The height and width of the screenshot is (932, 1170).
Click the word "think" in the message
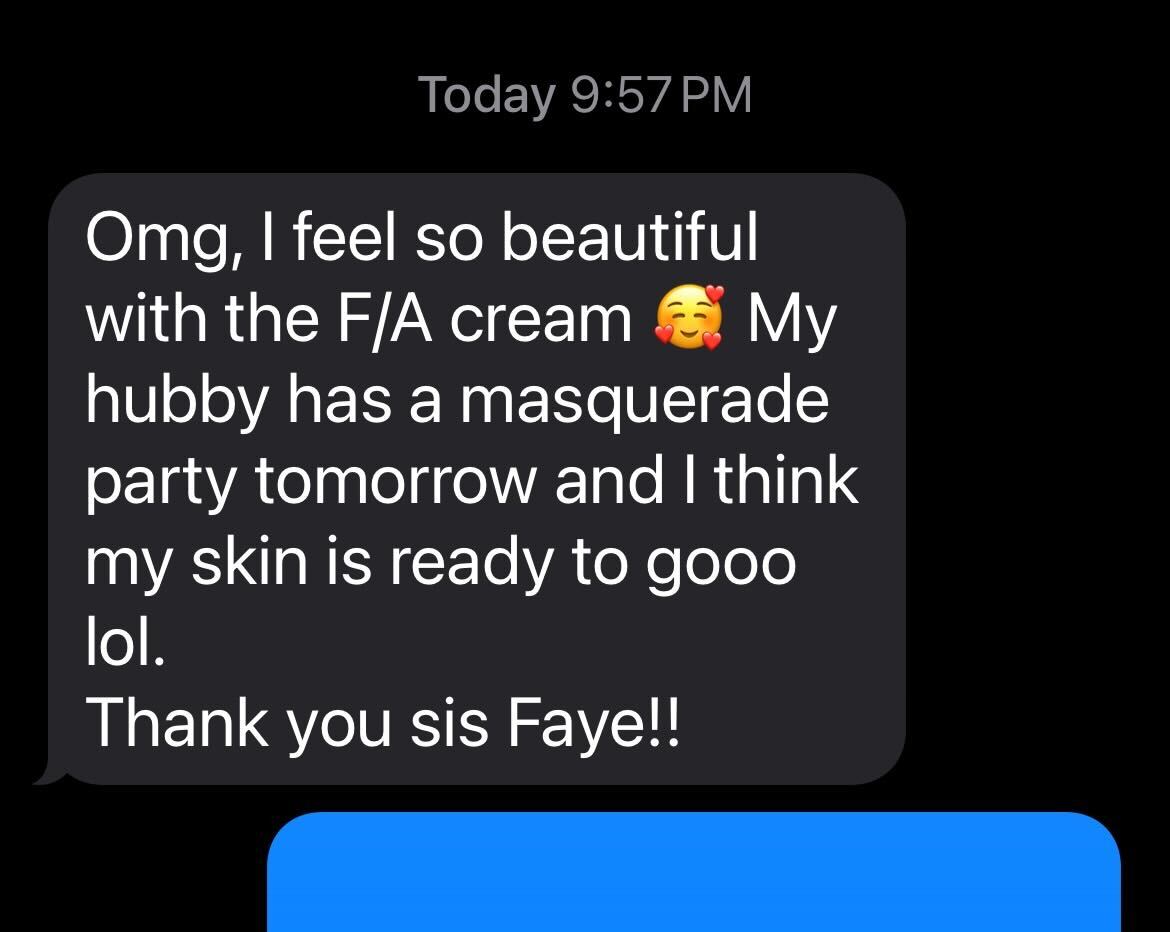pyautogui.click(x=786, y=479)
